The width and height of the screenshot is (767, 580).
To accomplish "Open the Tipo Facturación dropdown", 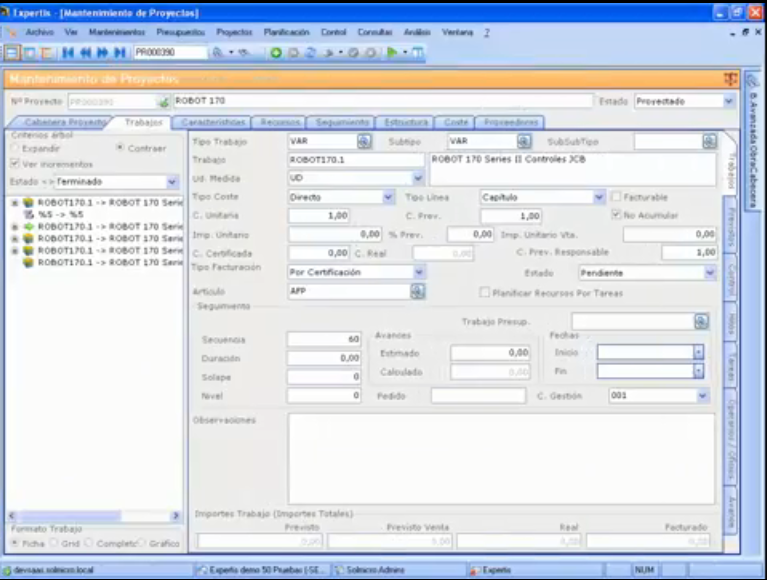I will tap(417, 272).
